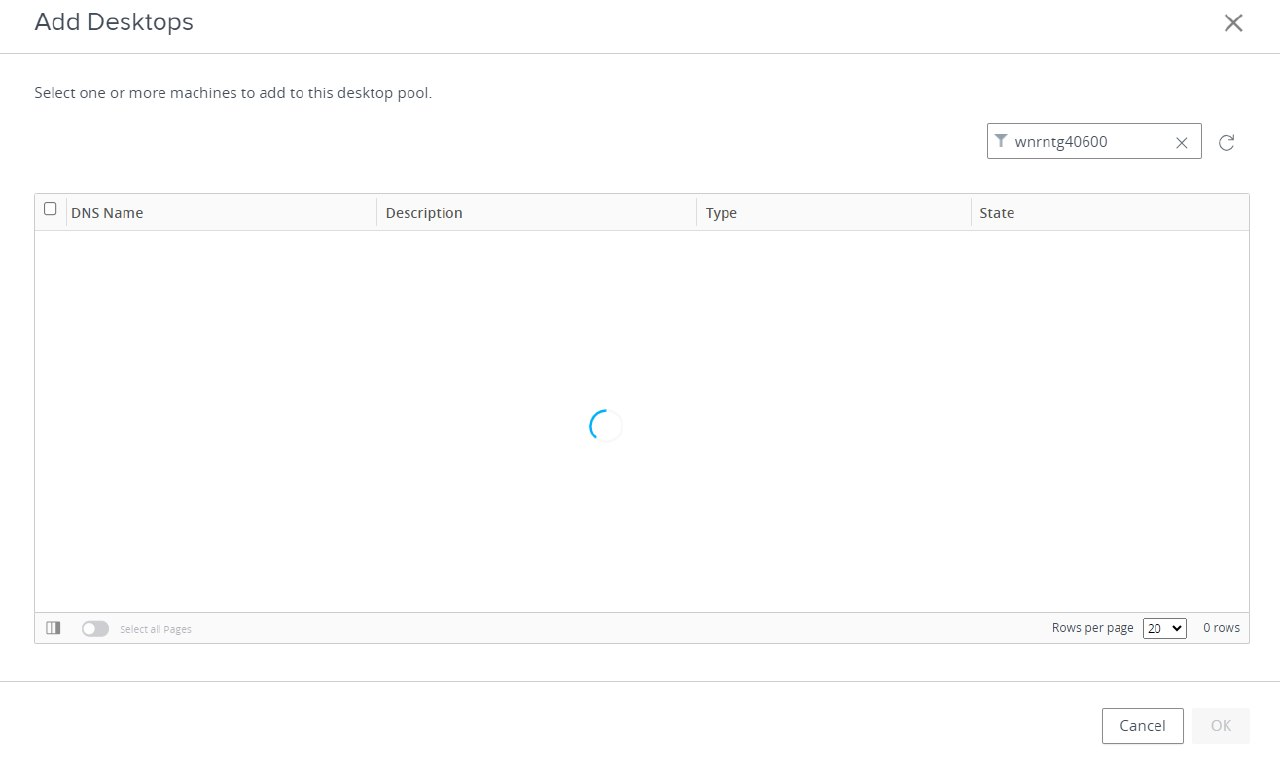Focus the filter field containing wnrntg40600
Image resolution: width=1280 pixels, height=764 pixels.
(x=1088, y=142)
